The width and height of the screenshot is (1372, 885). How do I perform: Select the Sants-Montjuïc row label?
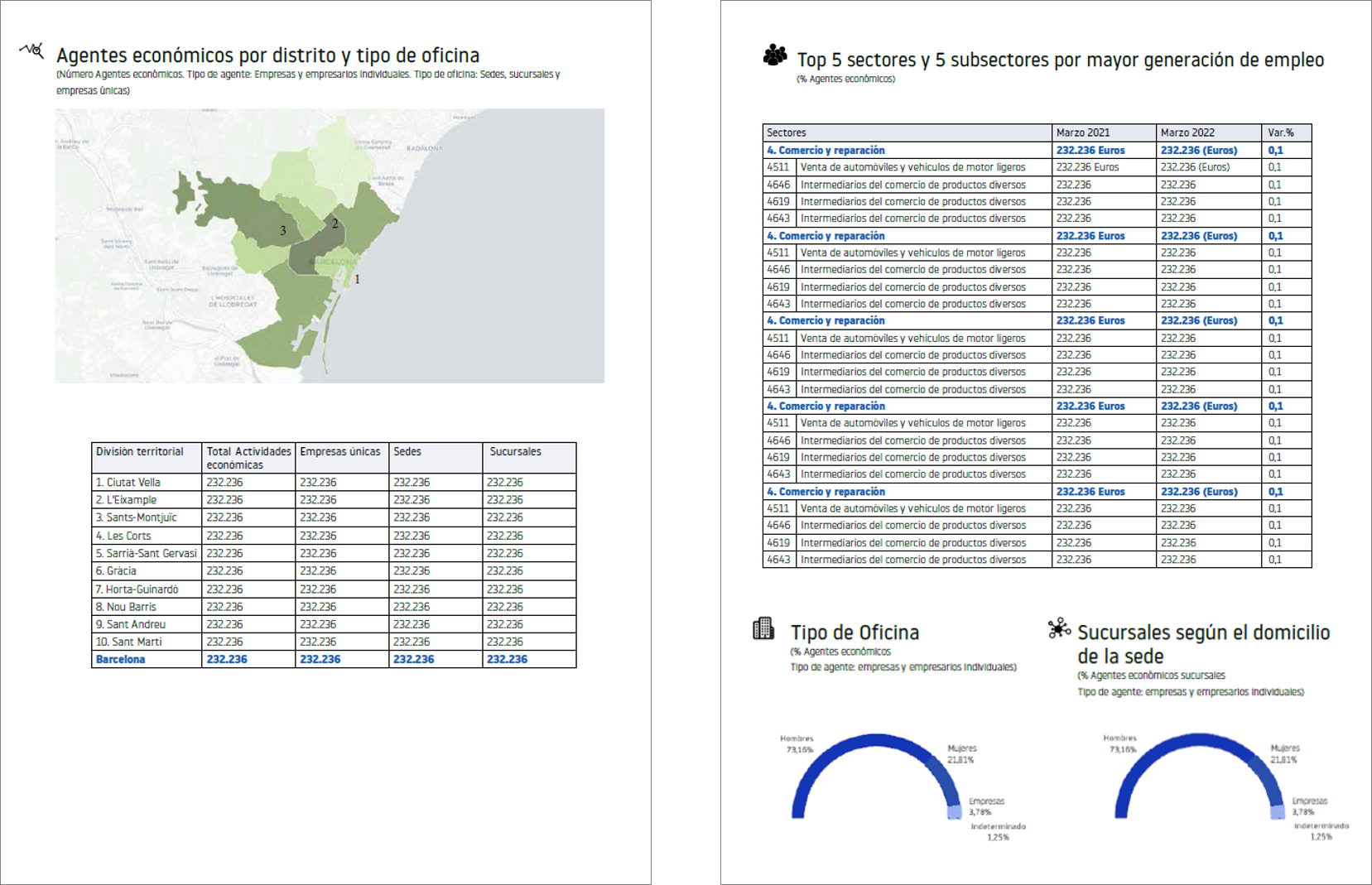137,517
